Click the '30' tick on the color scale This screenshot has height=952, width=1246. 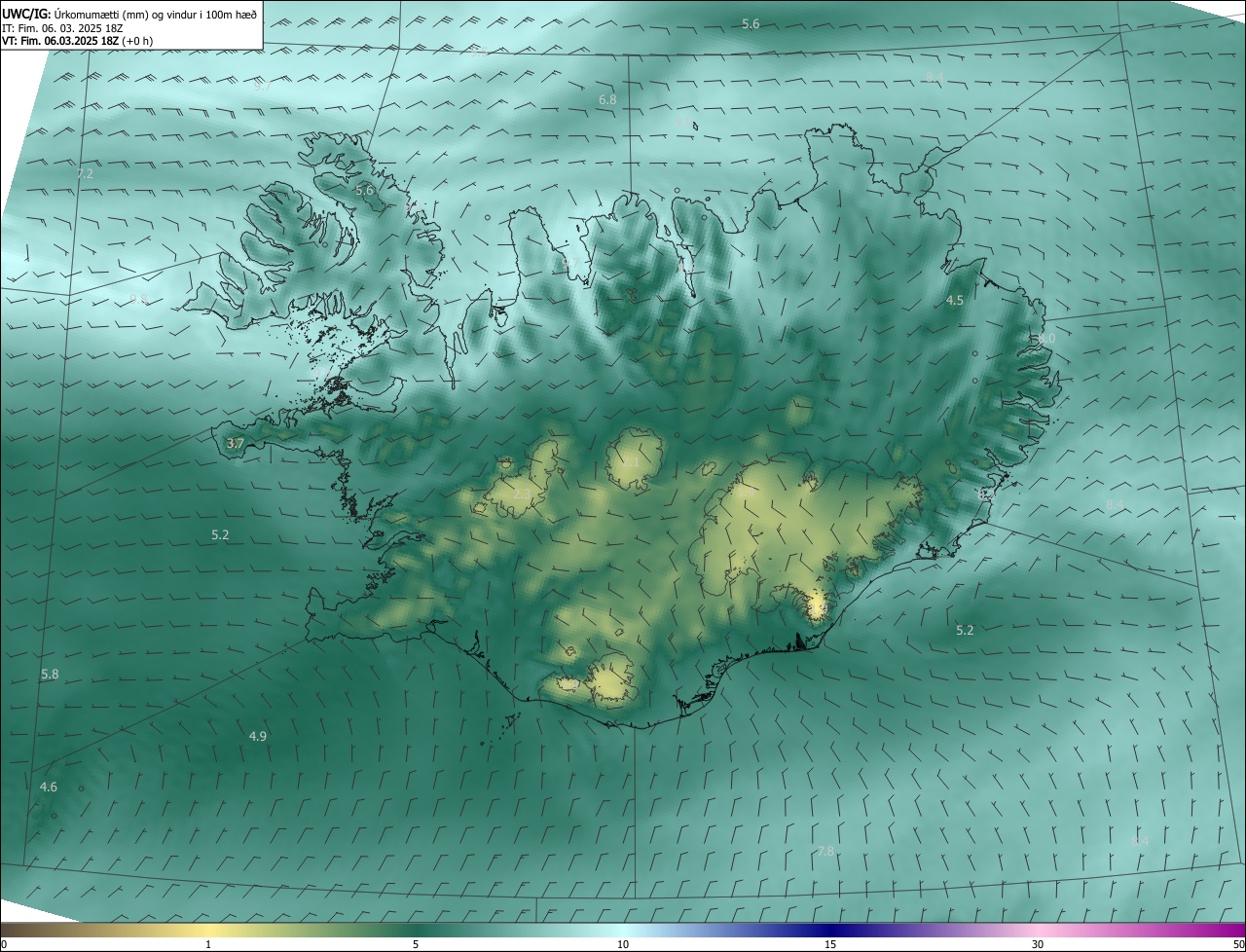(x=1038, y=945)
